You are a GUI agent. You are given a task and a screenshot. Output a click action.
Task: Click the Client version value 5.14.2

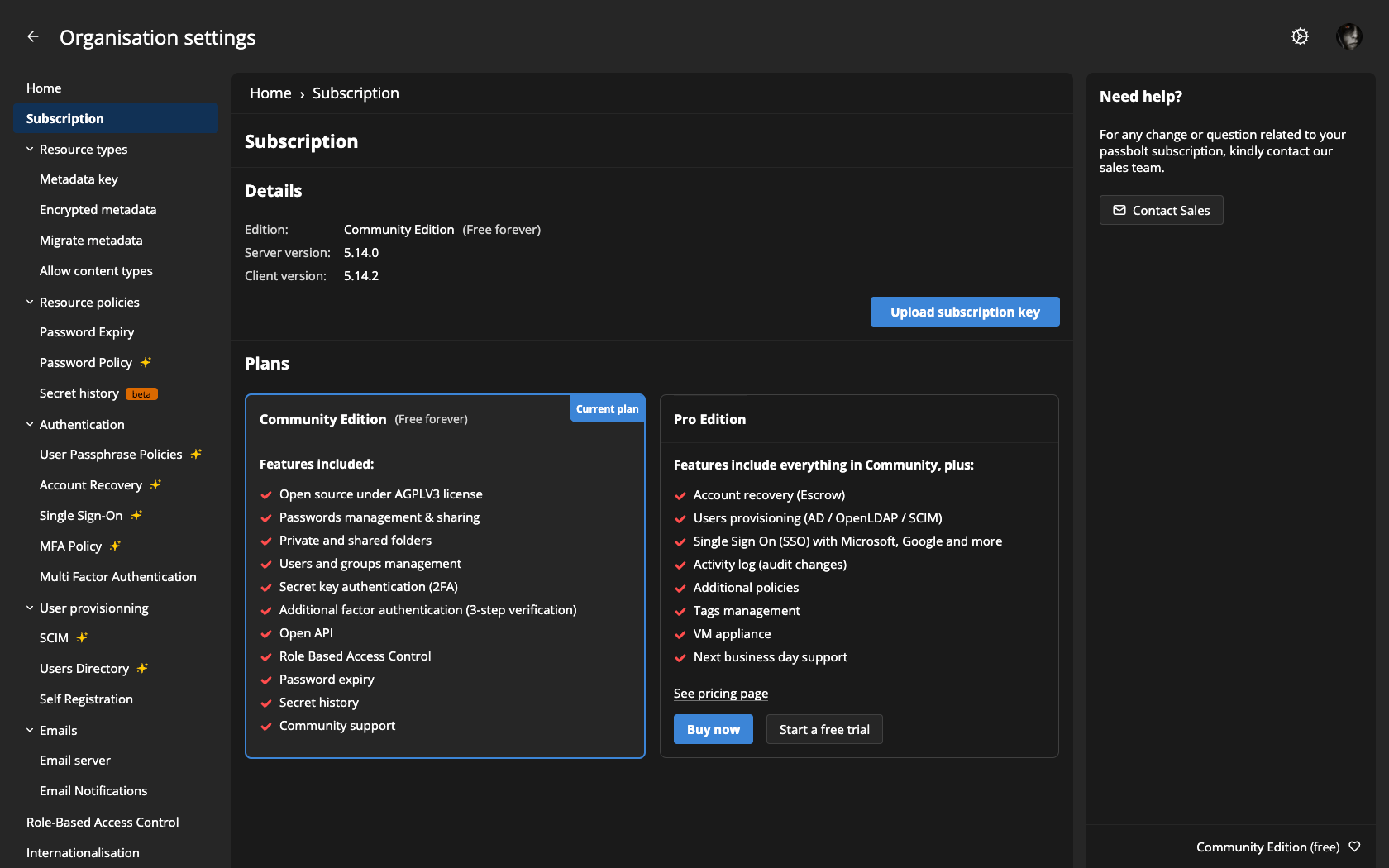point(361,275)
